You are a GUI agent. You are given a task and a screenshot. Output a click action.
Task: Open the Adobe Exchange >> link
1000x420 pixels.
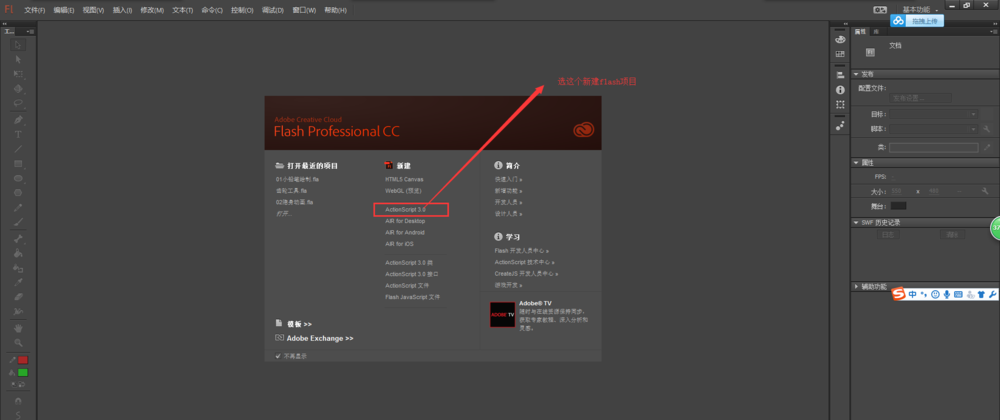tap(320, 338)
